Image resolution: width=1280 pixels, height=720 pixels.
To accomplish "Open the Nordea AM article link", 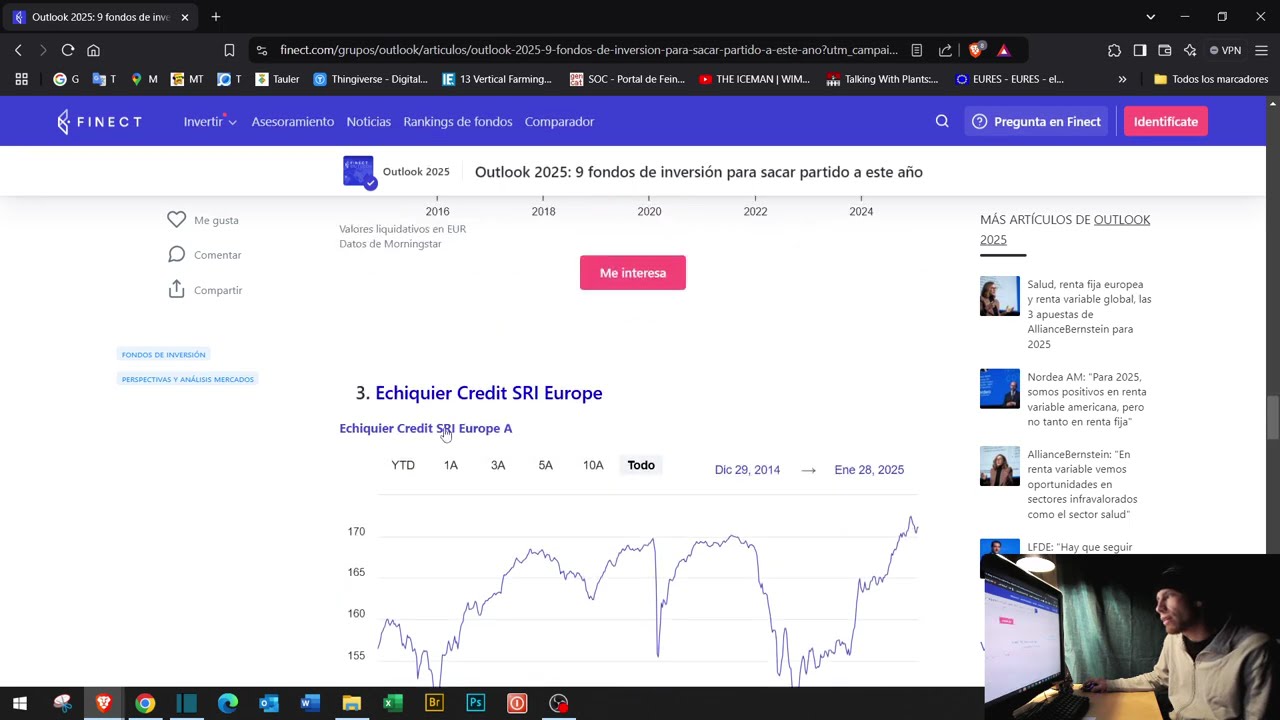I will (1089, 399).
